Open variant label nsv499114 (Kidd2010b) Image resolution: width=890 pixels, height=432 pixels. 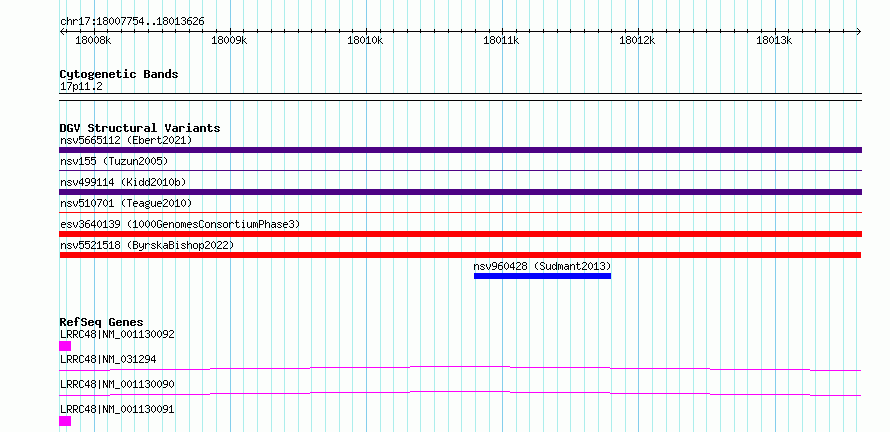(x=123, y=182)
